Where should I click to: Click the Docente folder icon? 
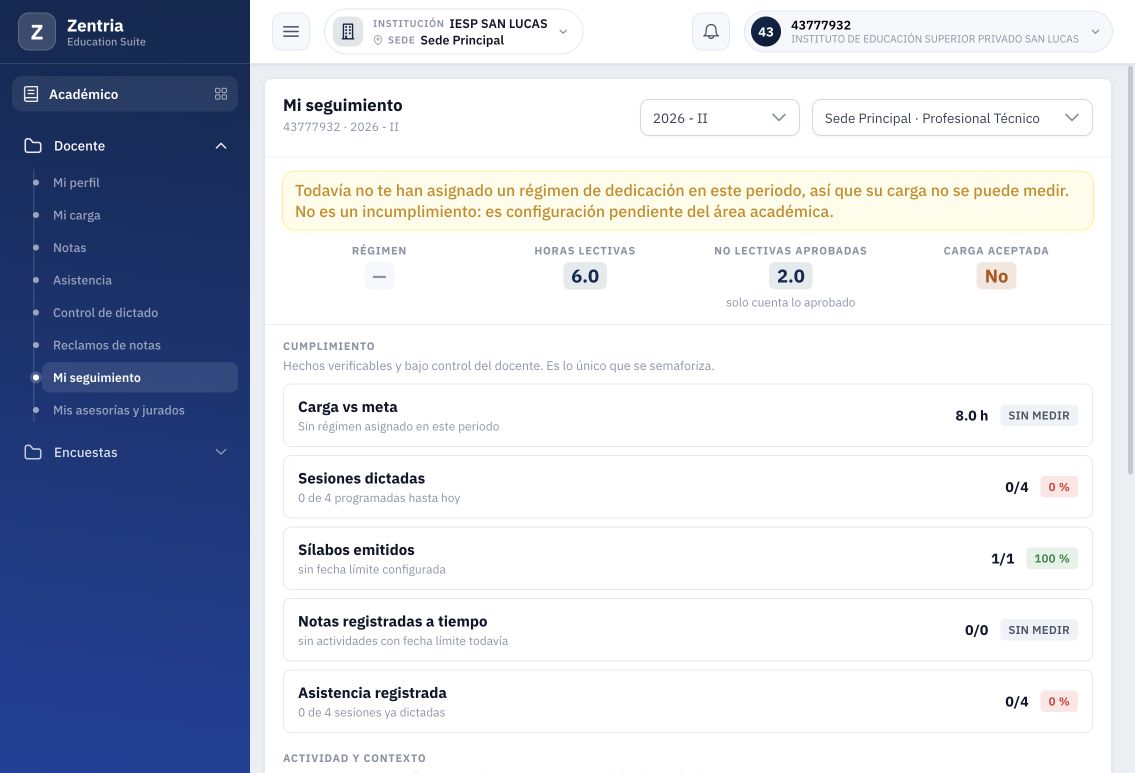click(33, 145)
